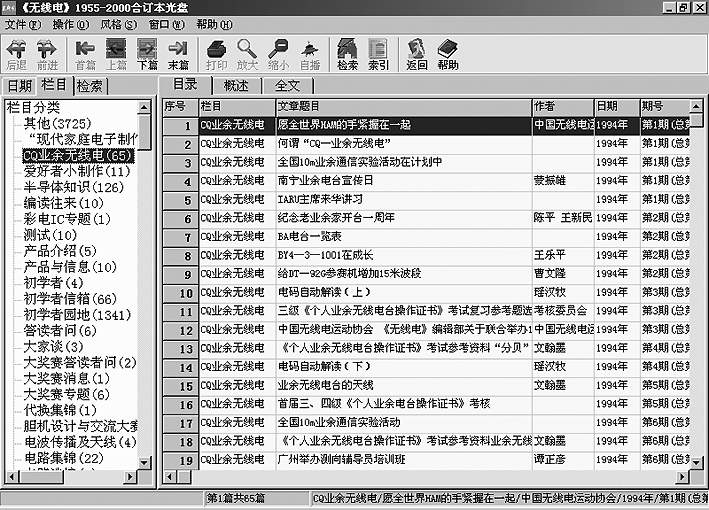Image resolution: width=709 pixels, height=510 pixels.
Task: Select 彩电IC专题(1) category
Action: pos(67,219)
